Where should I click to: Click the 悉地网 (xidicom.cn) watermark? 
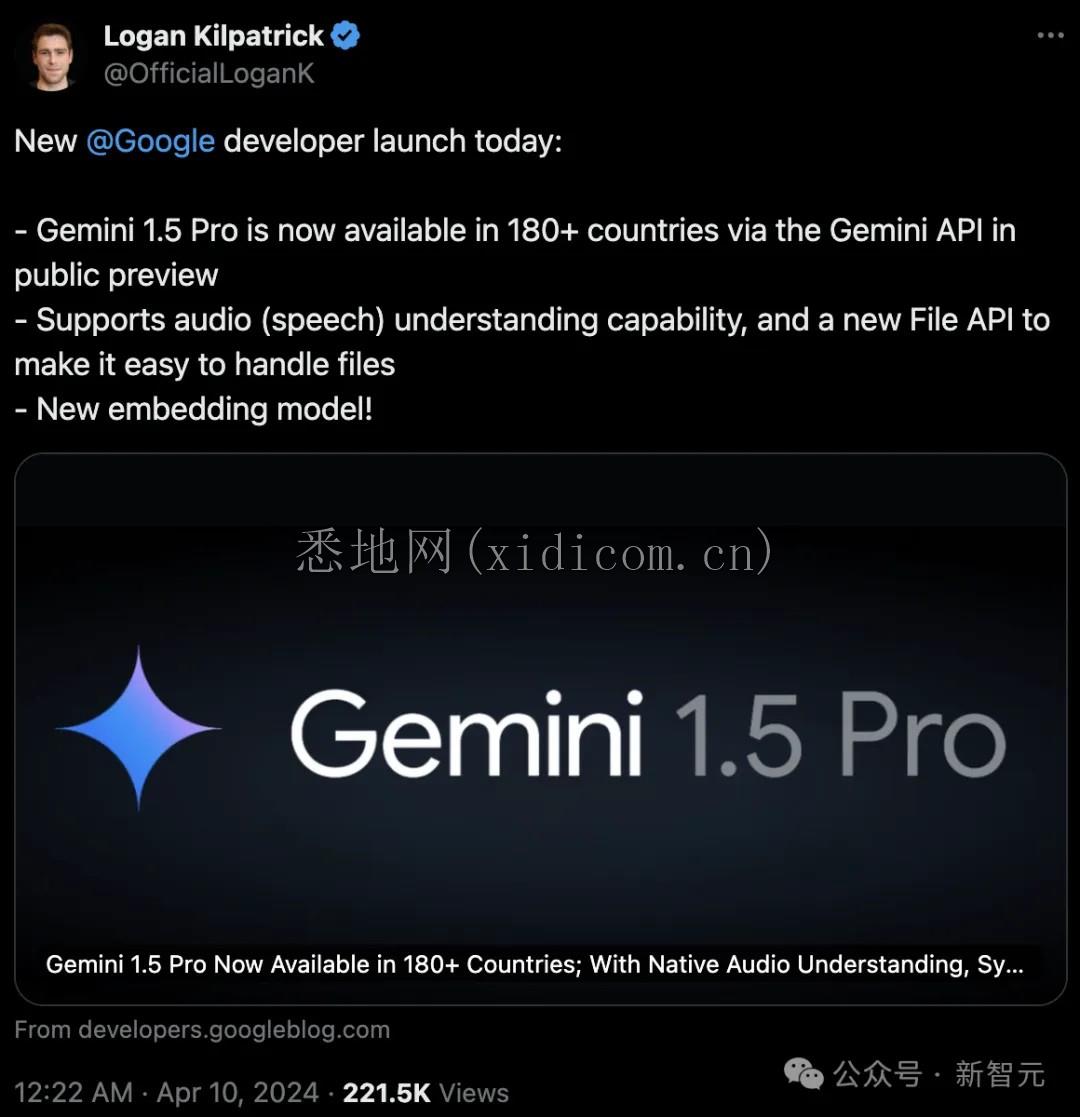click(534, 552)
